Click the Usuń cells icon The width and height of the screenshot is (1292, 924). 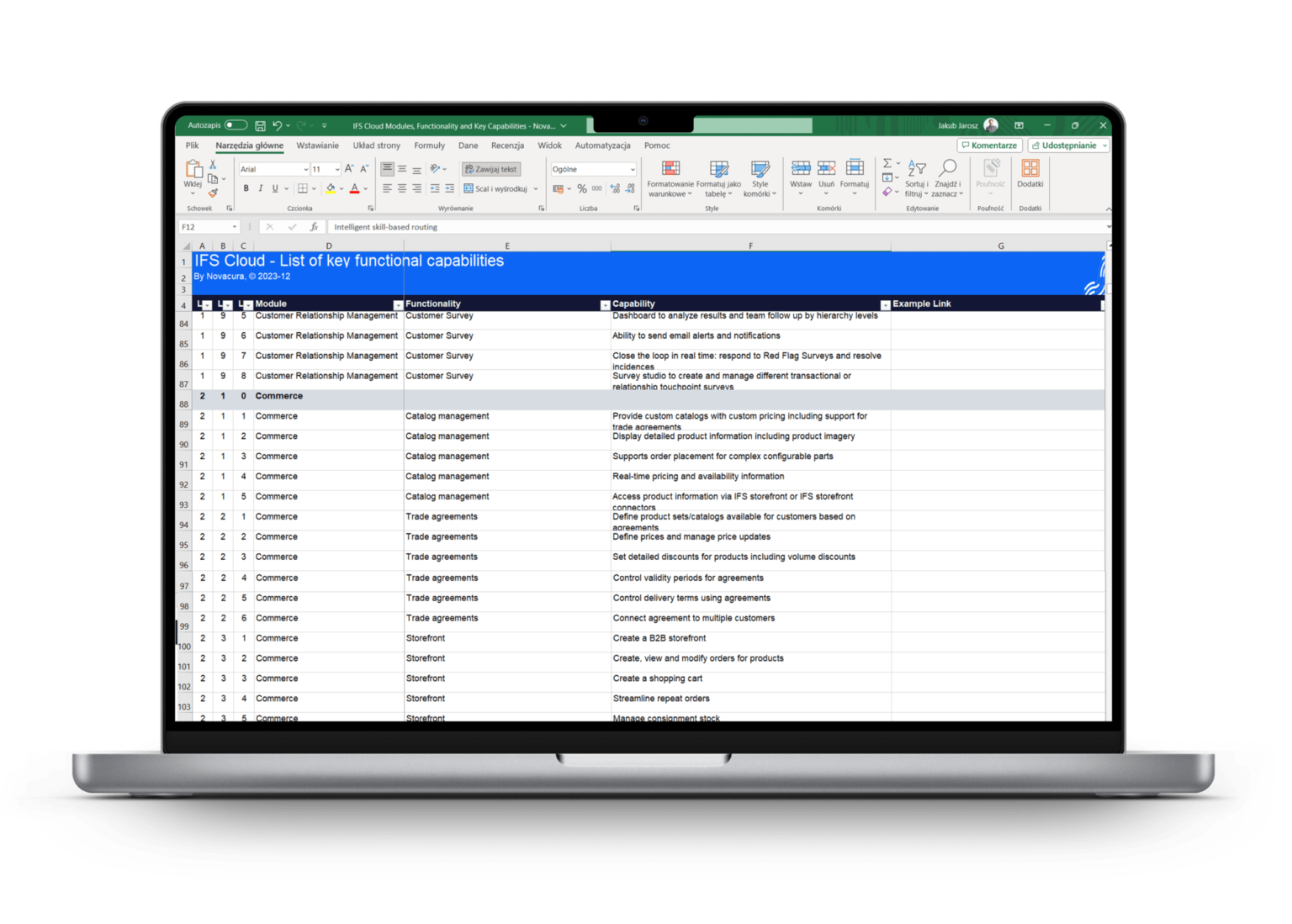click(x=827, y=174)
